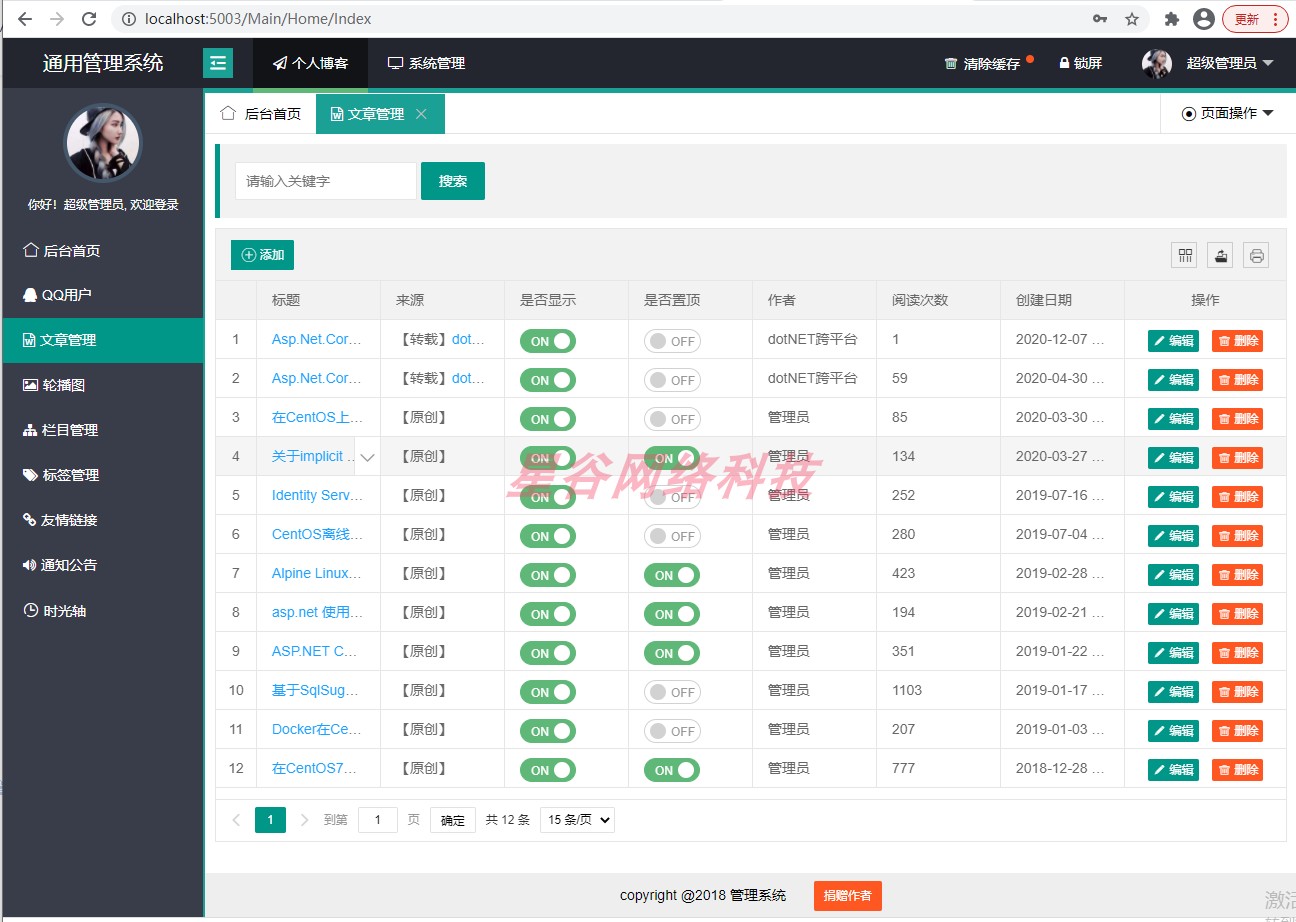
Task: Open the 15 条/页 page size dropdown
Action: click(577, 820)
